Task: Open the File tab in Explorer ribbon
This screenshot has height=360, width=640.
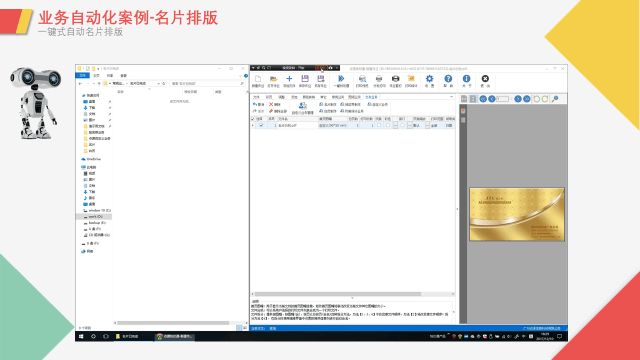Action: pos(83,76)
